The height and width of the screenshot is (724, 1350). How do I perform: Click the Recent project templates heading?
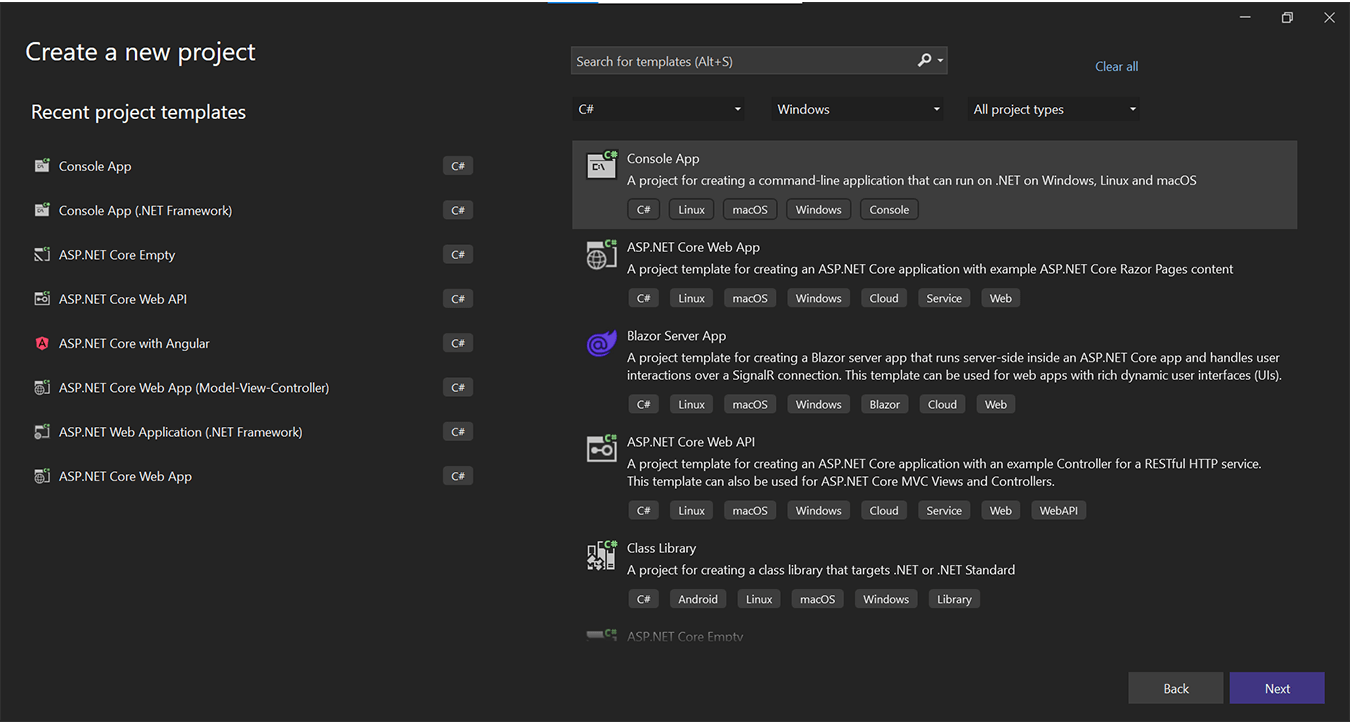[x=138, y=112]
